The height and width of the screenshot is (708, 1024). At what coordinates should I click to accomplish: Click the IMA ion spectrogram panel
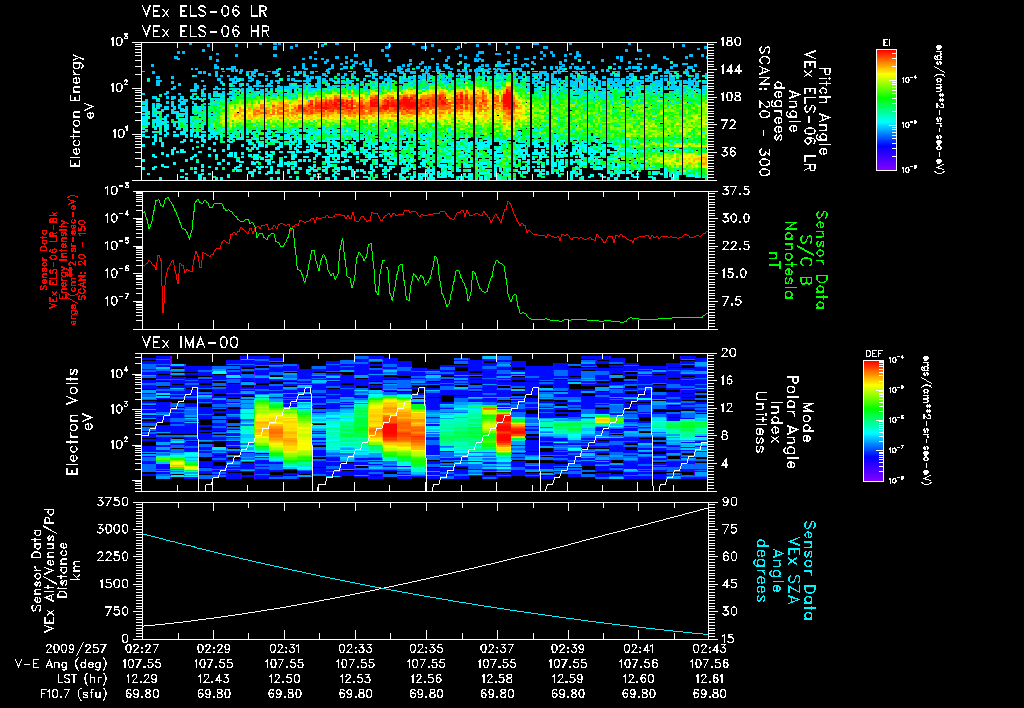pos(424,423)
